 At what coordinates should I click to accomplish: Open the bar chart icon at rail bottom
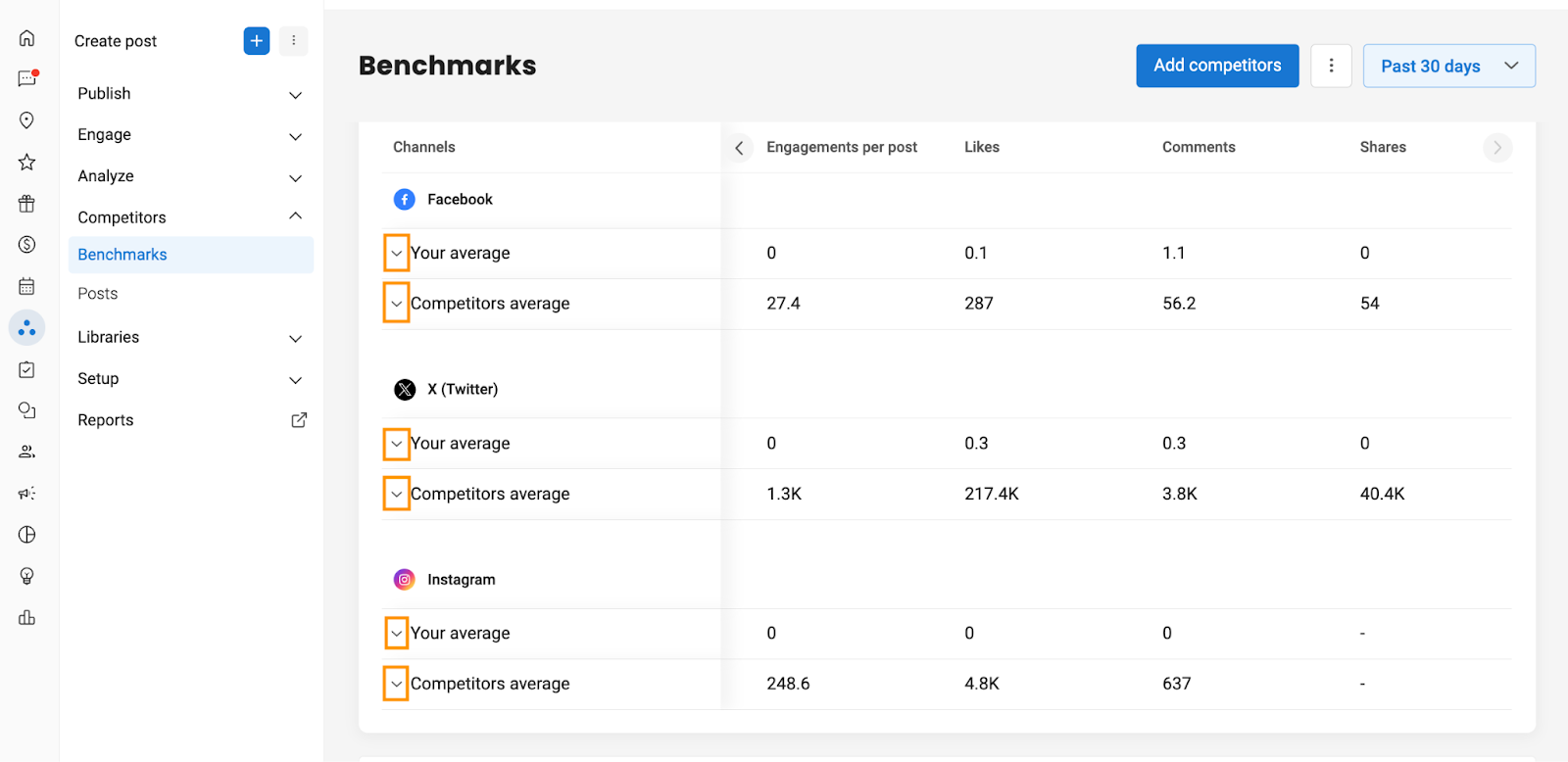pyautogui.click(x=26, y=617)
